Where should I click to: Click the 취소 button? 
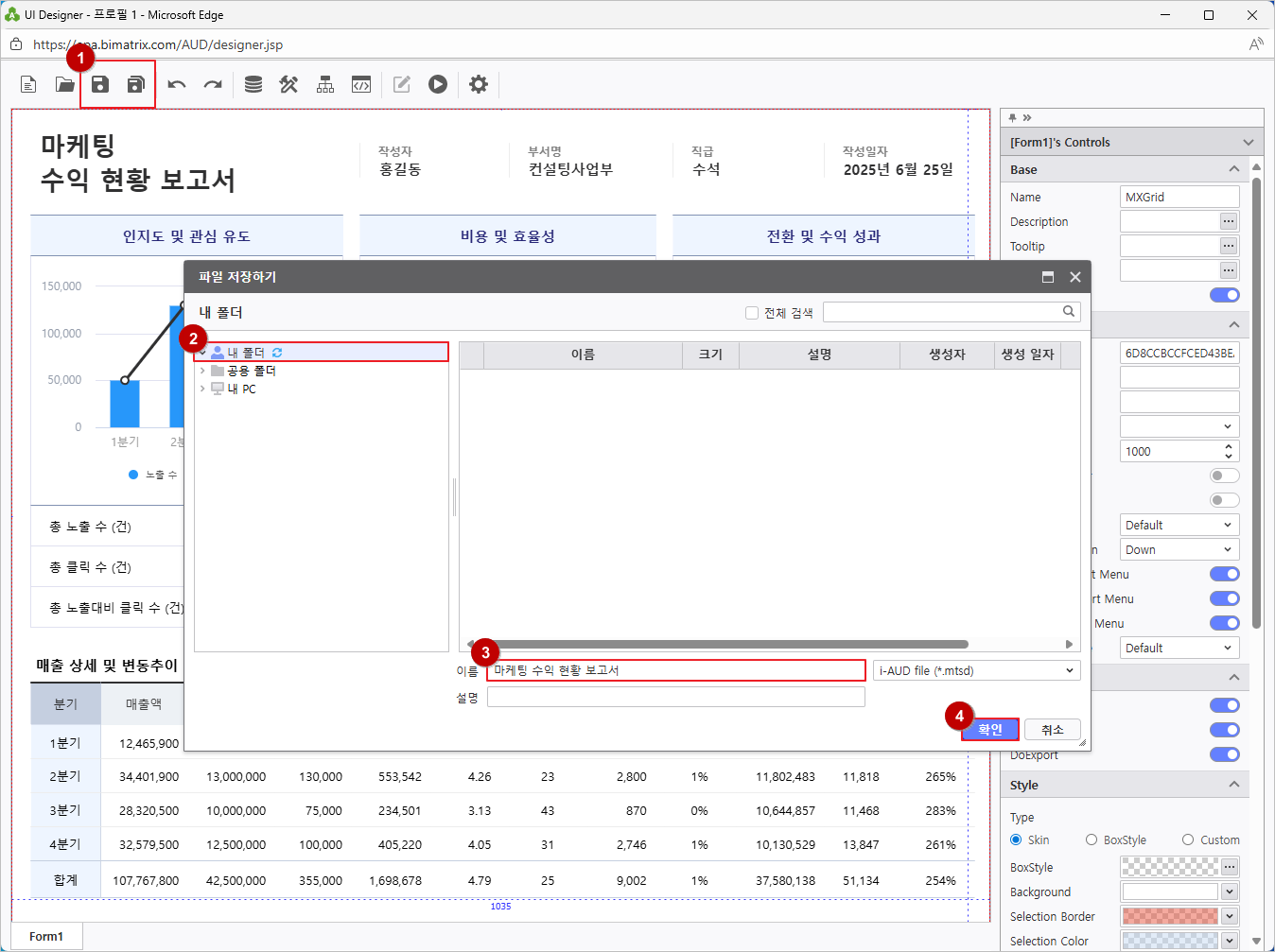(x=1052, y=730)
